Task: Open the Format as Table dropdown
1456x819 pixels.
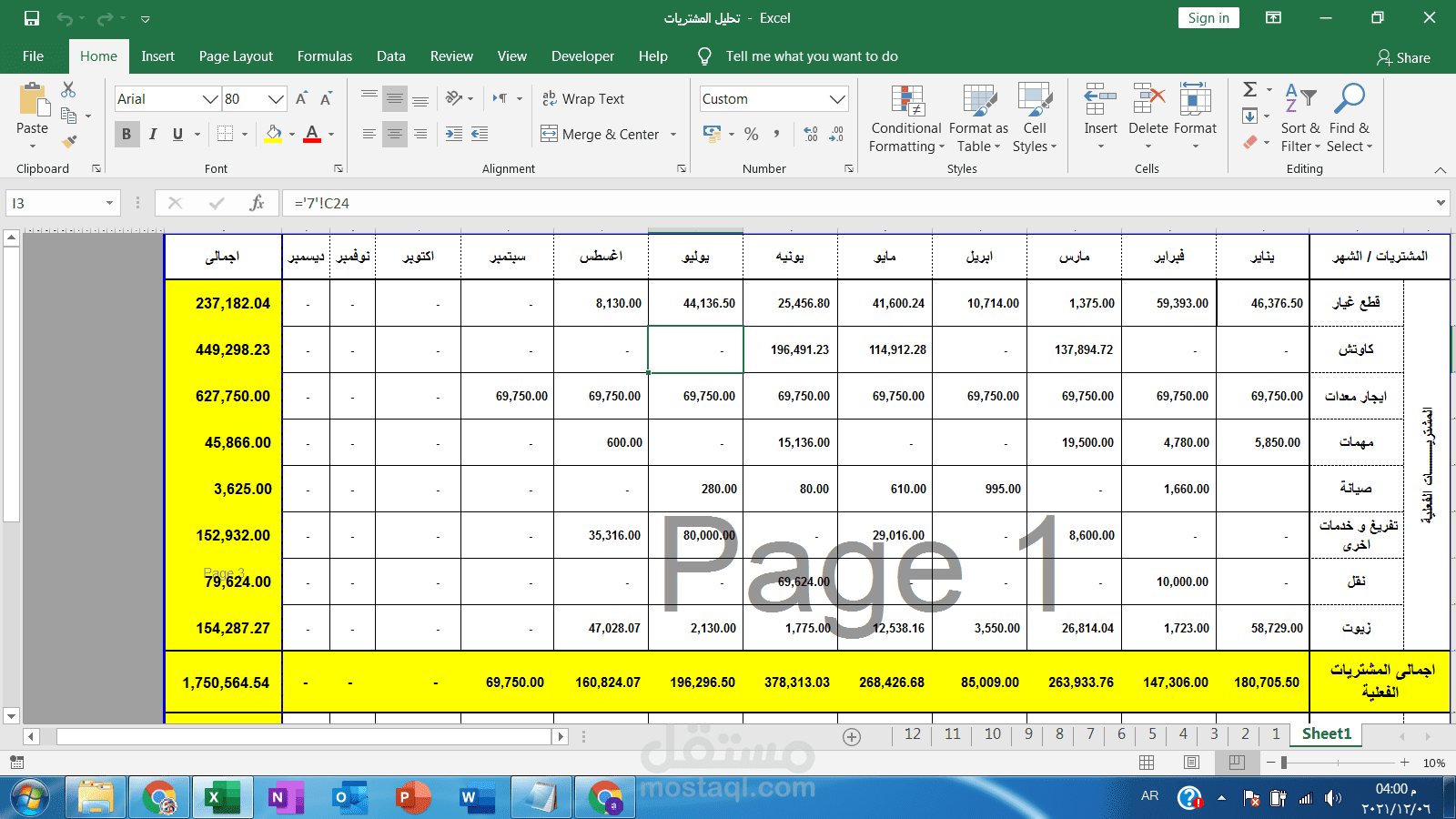Action: [x=978, y=118]
